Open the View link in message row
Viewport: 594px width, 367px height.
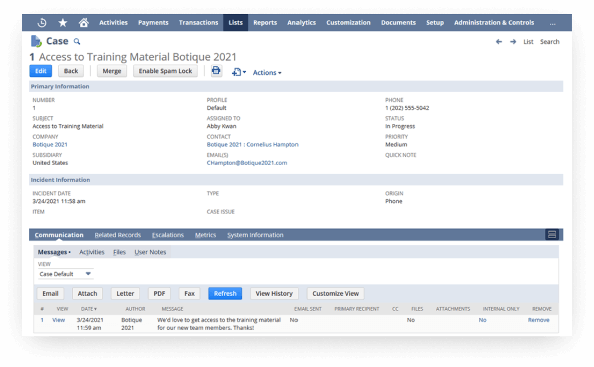click(x=59, y=320)
